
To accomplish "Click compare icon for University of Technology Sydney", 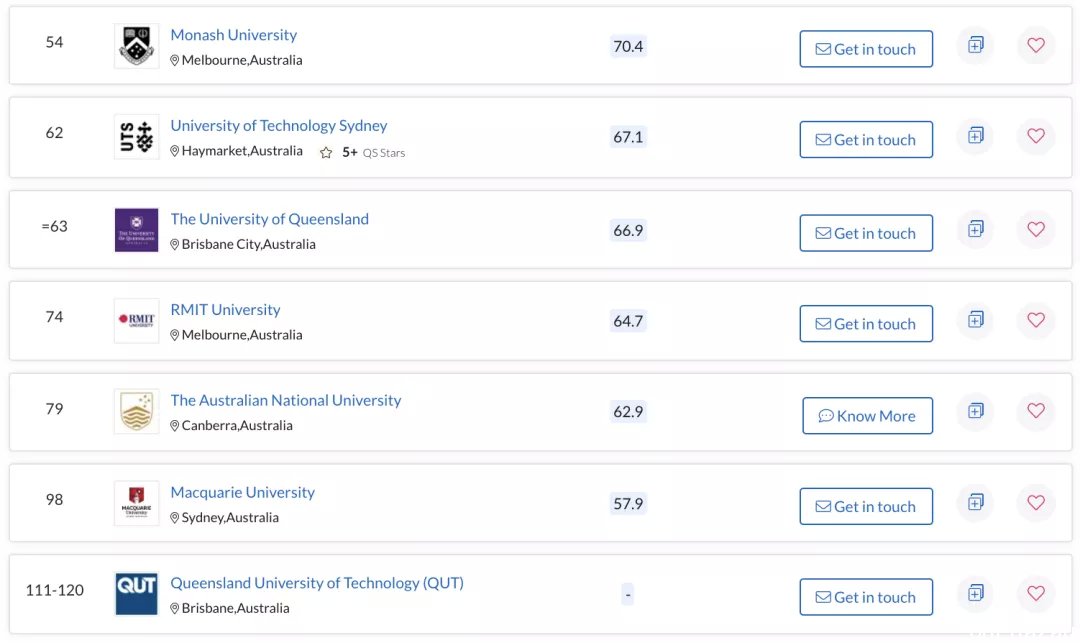I will (975, 136).
